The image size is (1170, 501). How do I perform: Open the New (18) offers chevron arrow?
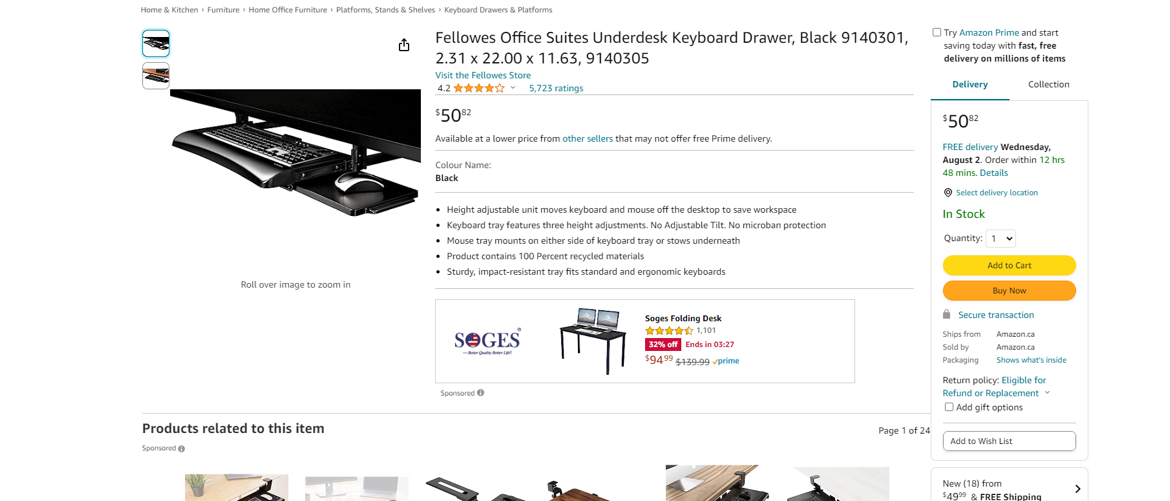(x=1077, y=489)
